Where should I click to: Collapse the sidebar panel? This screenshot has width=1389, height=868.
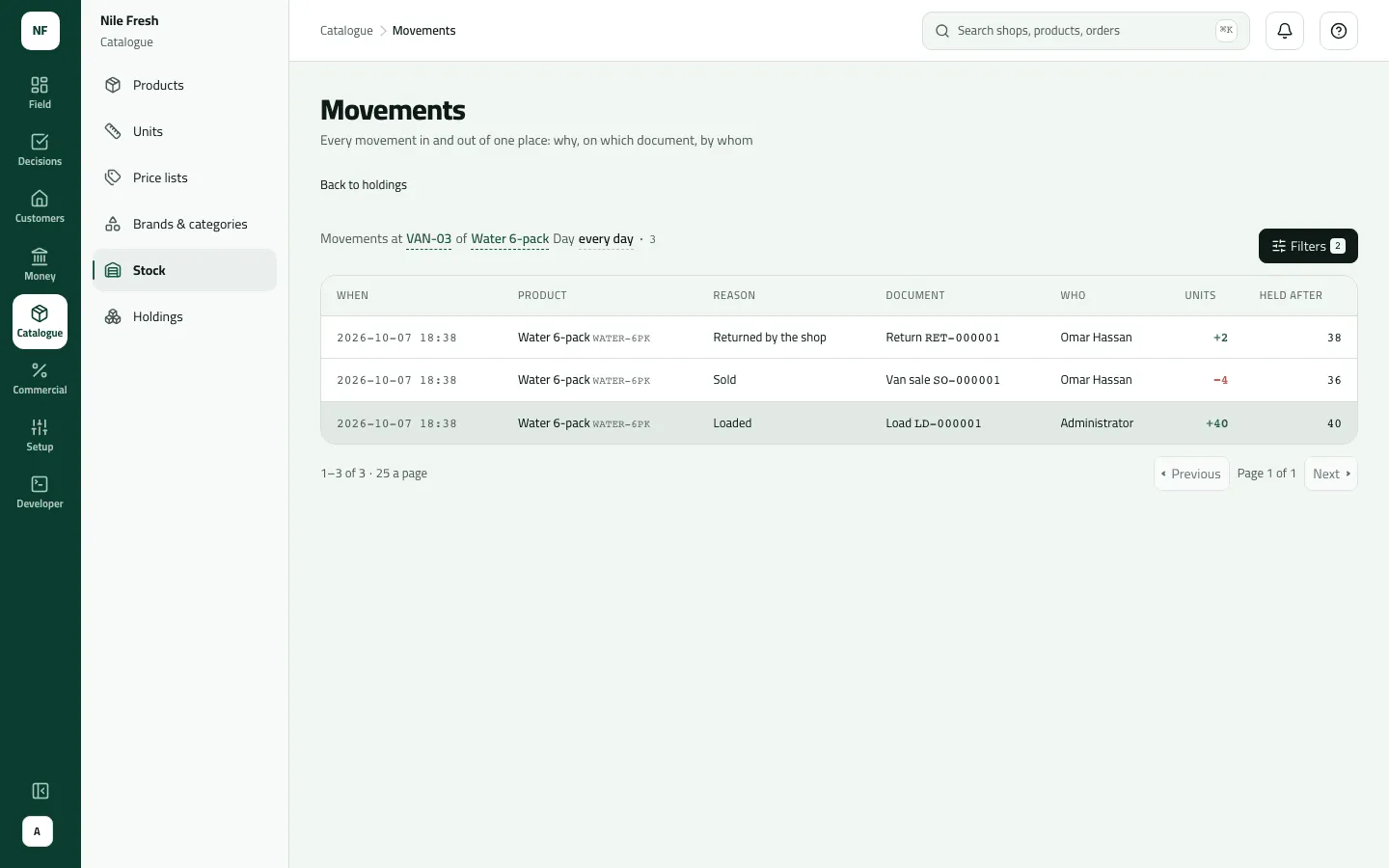(41, 791)
